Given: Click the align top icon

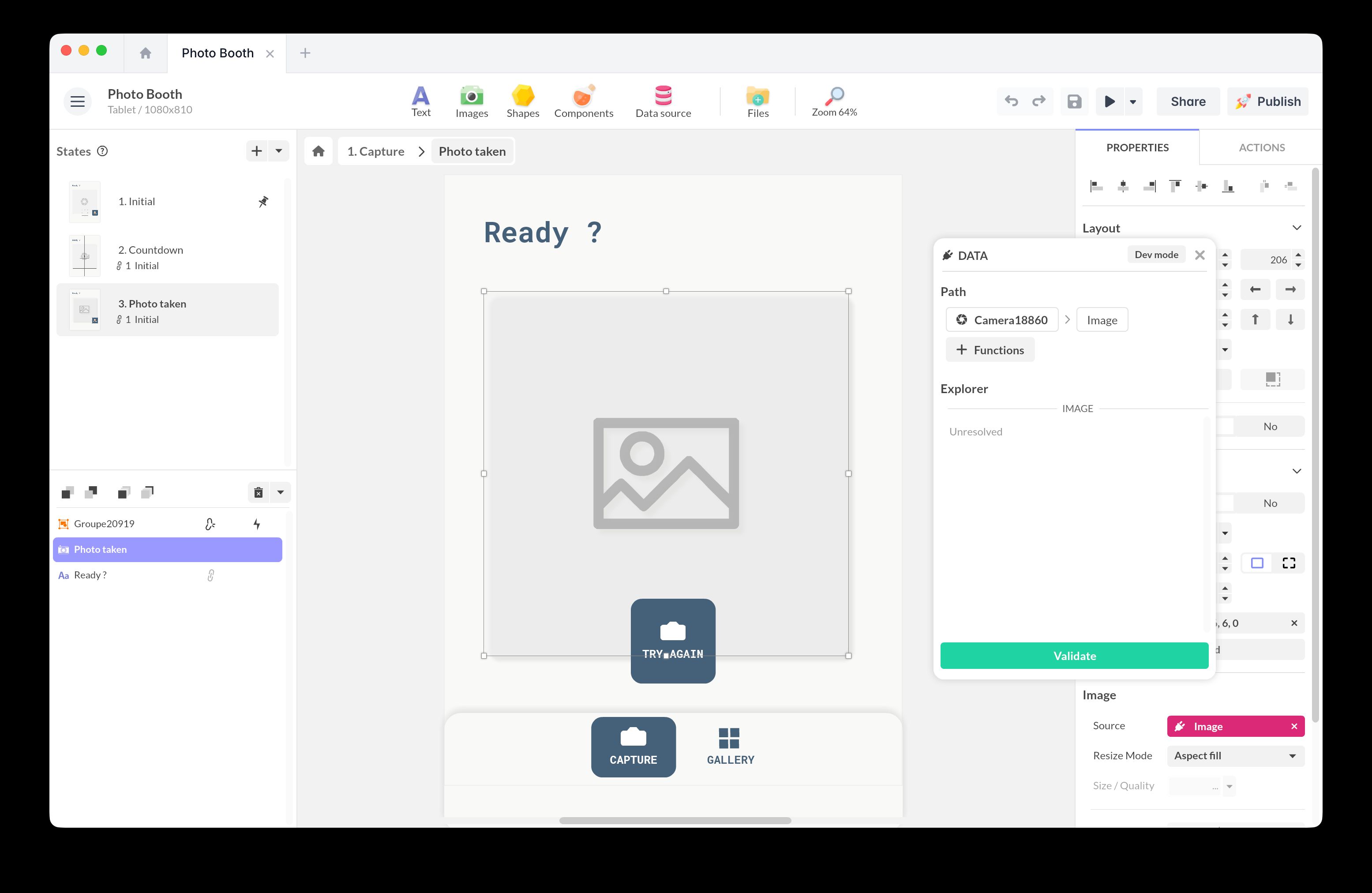Looking at the screenshot, I should (1175, 186).
